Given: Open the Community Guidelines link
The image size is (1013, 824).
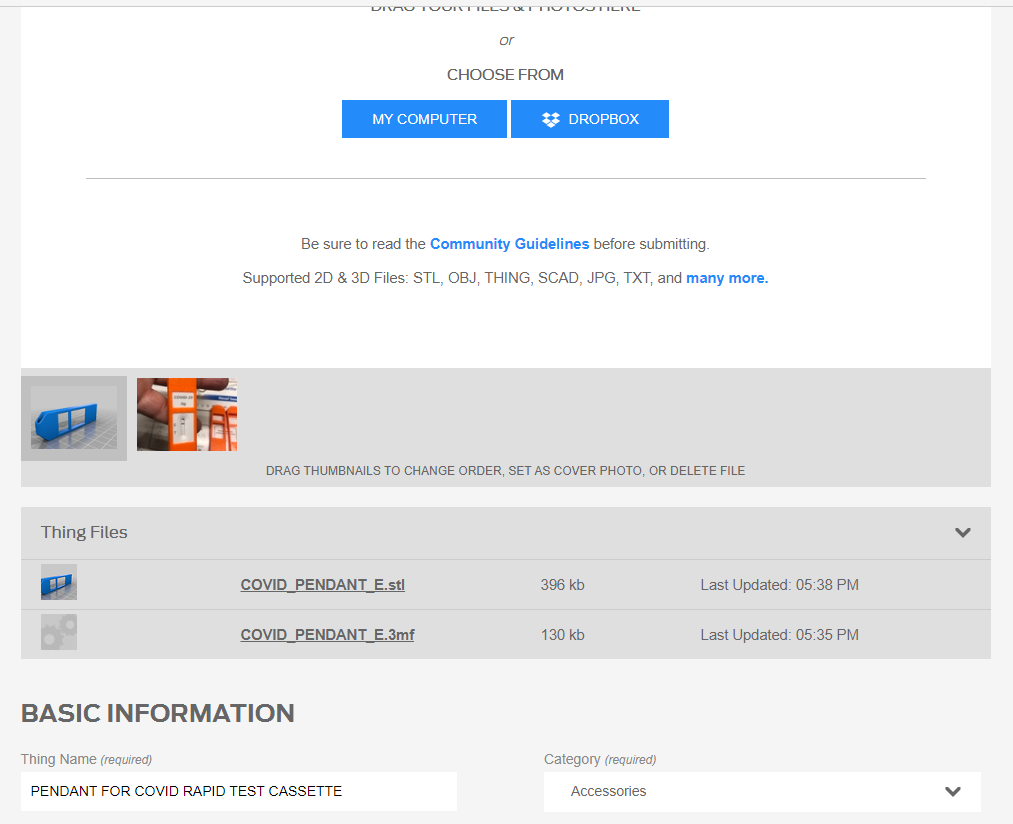Looking at the screenshot, I should tap(509, 244).
